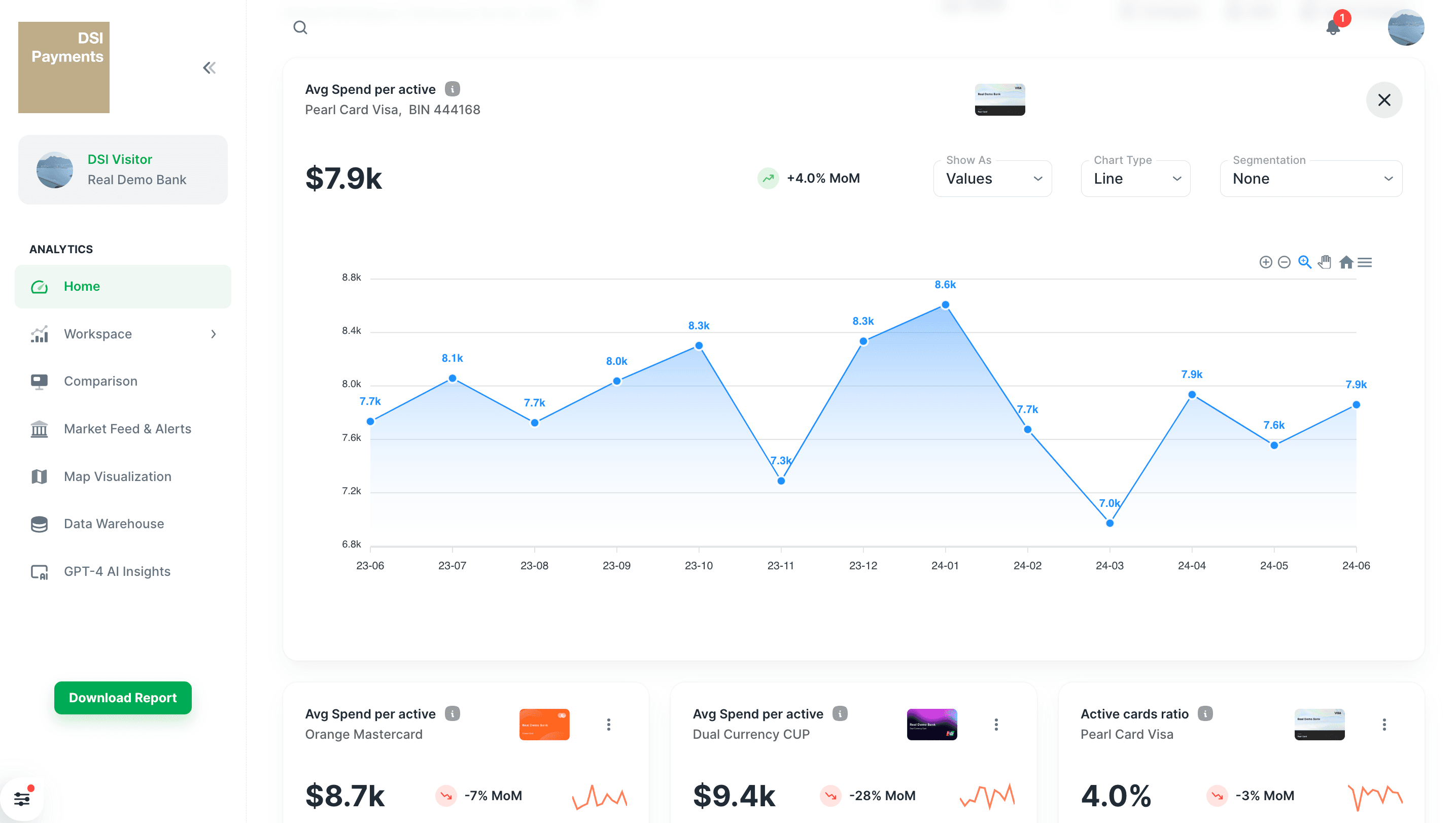Click the search magnifier icon
Viewport: 1456px width, 823px height.
pos(300,27)
